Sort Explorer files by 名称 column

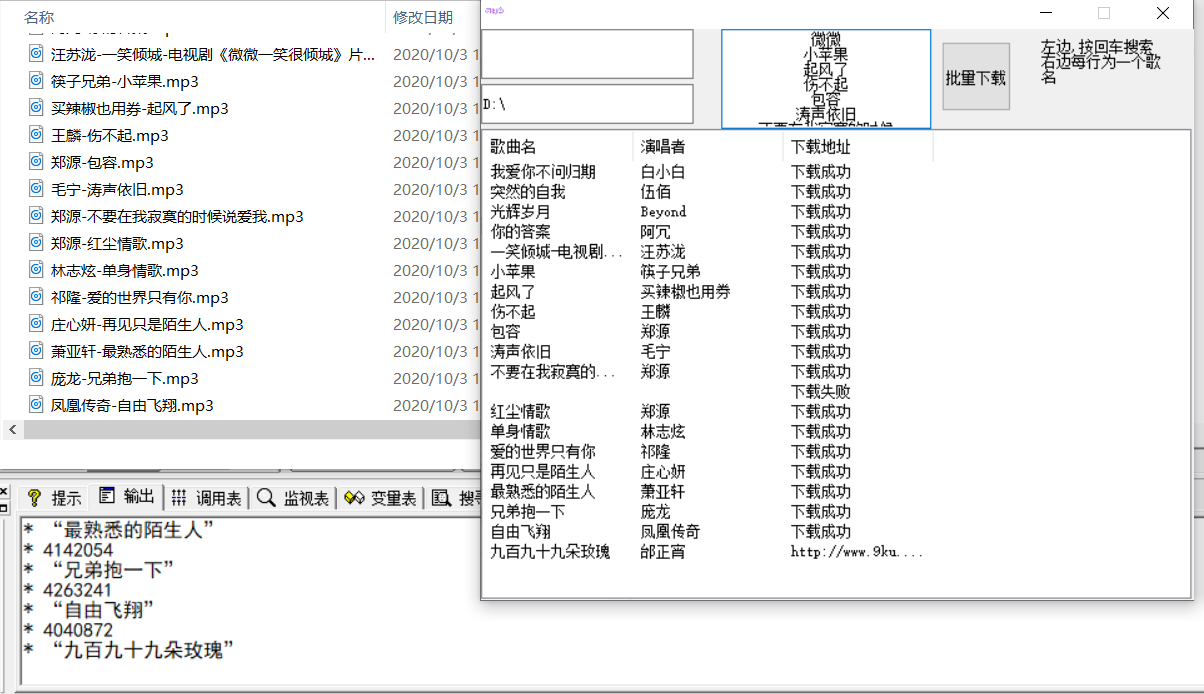(x=39, y=17)
